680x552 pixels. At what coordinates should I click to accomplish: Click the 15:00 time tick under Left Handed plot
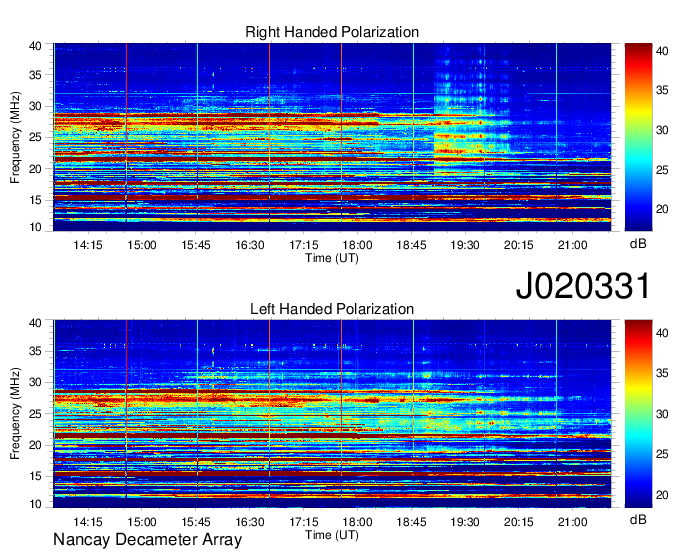click(142, 522)
